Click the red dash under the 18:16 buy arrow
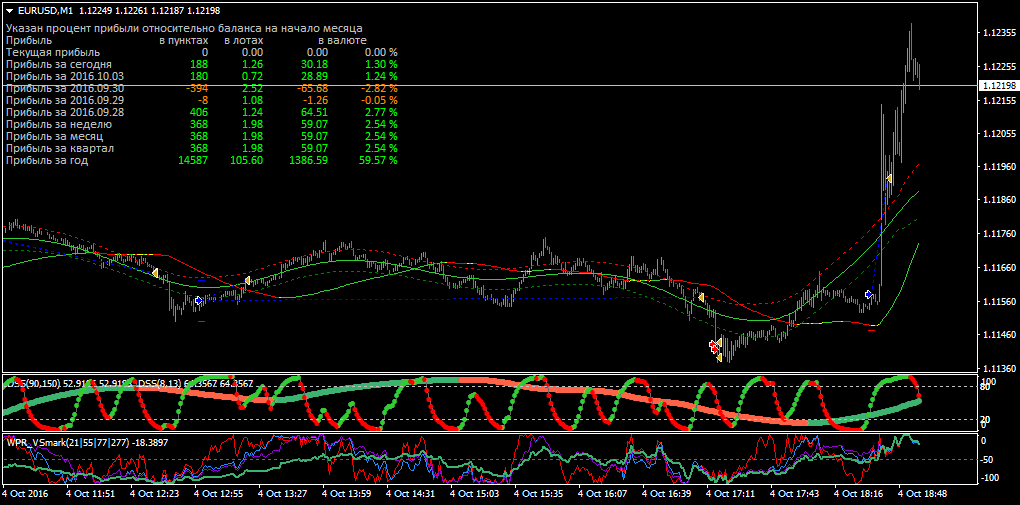The image size is (1020, 505). [x=872, y=331]
